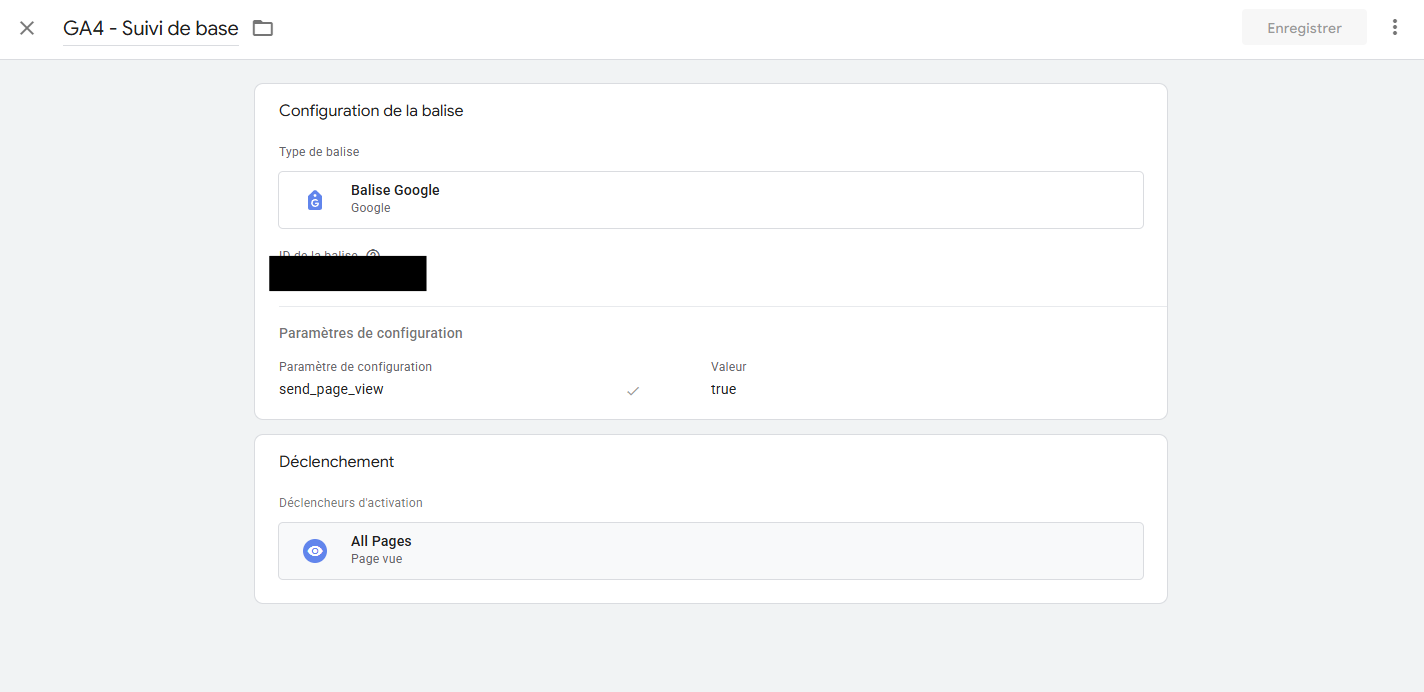Screen dimensions: 1424x692
Task: Click the 'Paramètres de configuration' subheading
Action: [x=370, y=333]
